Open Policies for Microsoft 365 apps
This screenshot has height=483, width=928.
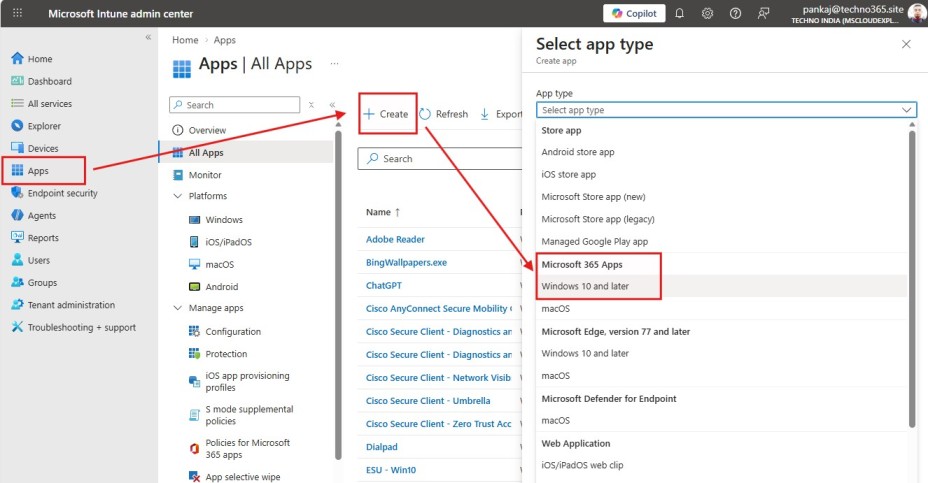coord(239,449)
